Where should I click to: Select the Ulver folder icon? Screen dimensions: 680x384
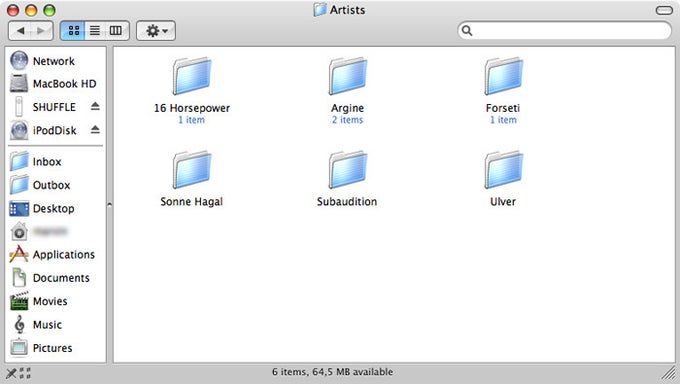click(x=503, y=170)
